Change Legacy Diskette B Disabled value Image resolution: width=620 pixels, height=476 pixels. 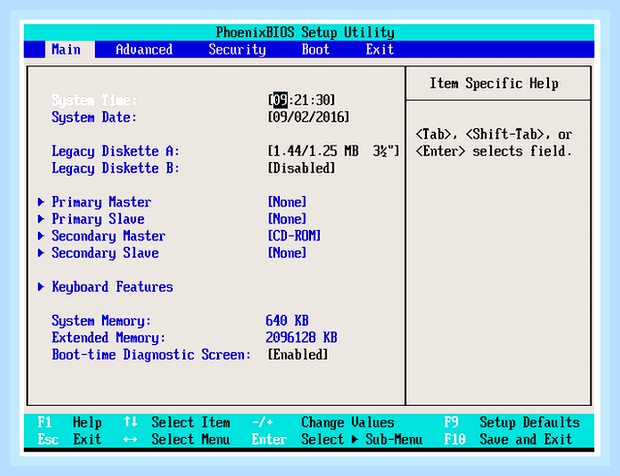click(x=302, y=168)
